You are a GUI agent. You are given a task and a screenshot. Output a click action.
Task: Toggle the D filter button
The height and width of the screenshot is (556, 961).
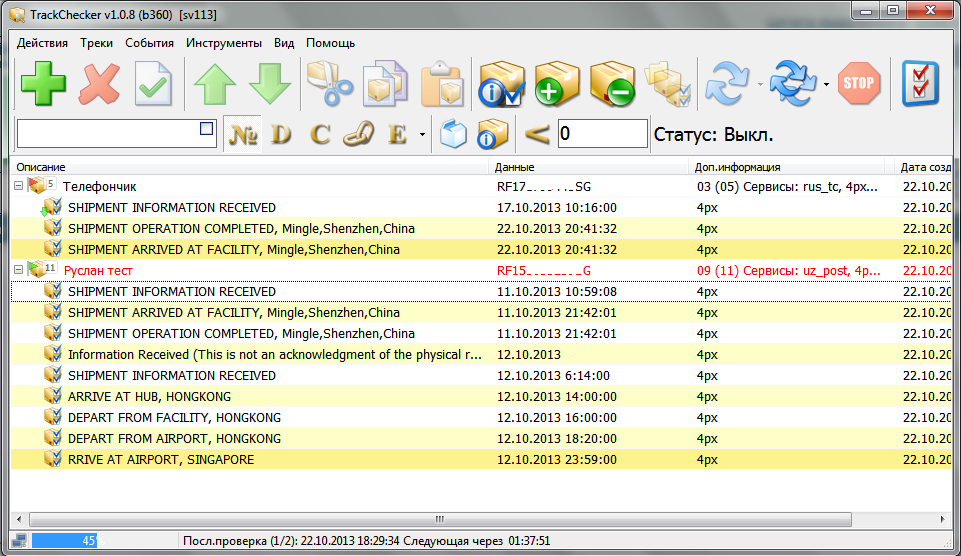pyautogui.click(x=281, y=134)
